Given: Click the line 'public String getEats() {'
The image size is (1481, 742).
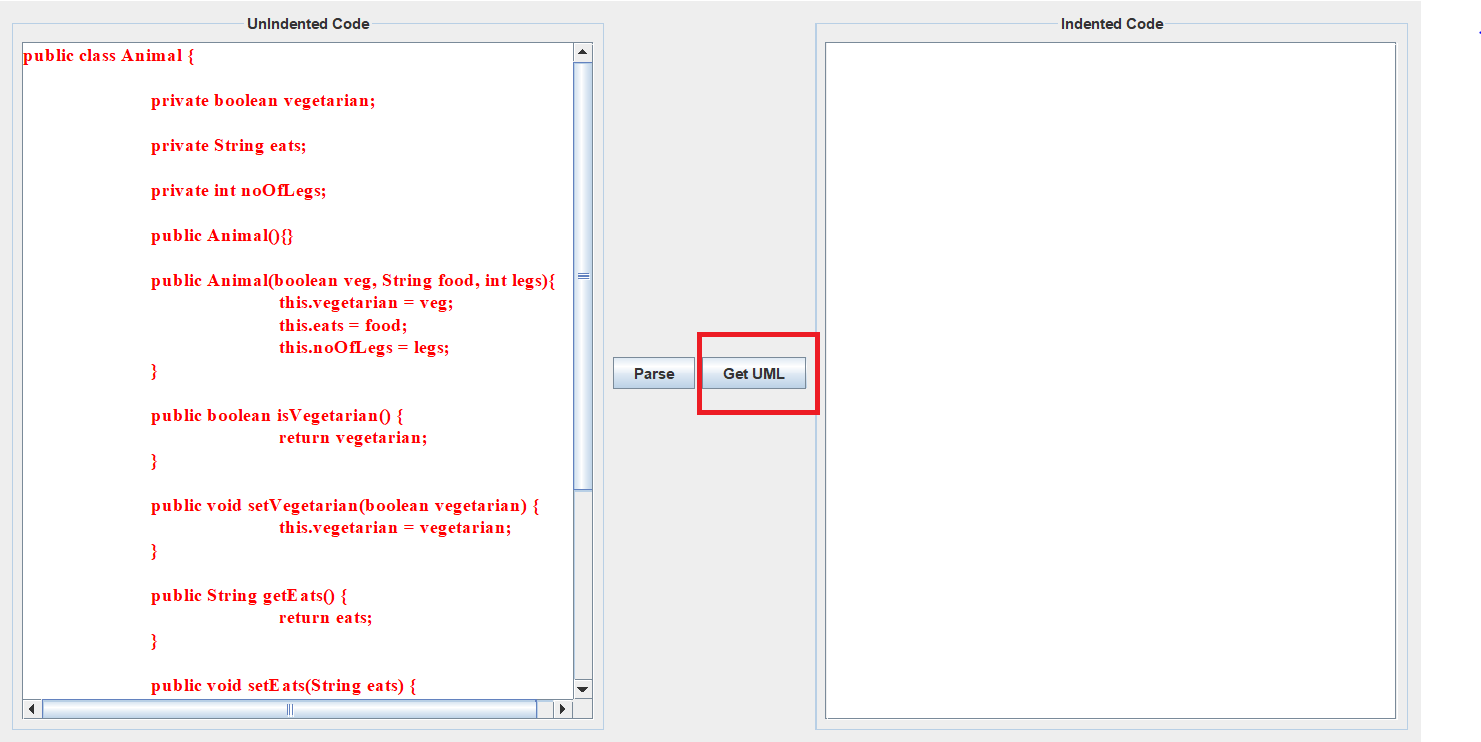Looking at the screenshot, I should coord(249,596).
